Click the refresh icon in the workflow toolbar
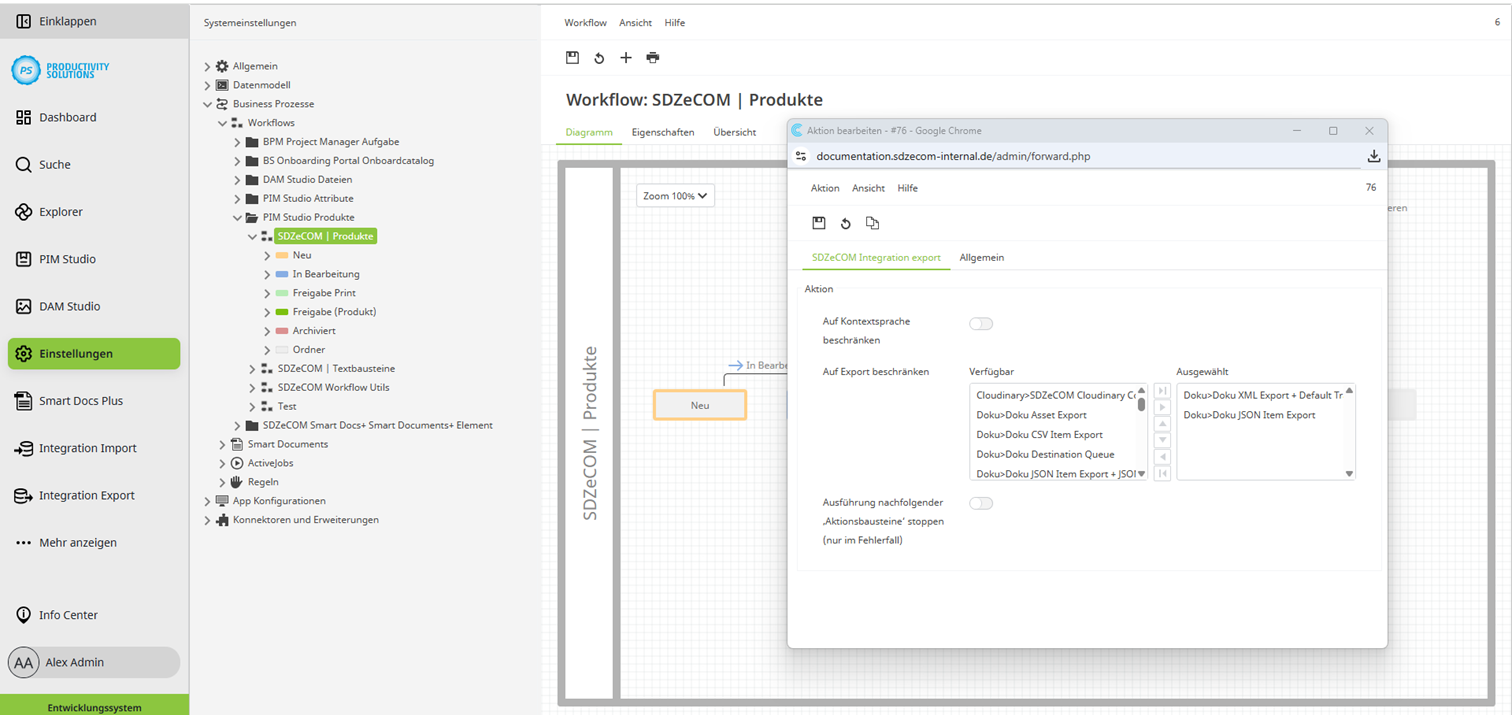 click(x=598, y=57)
